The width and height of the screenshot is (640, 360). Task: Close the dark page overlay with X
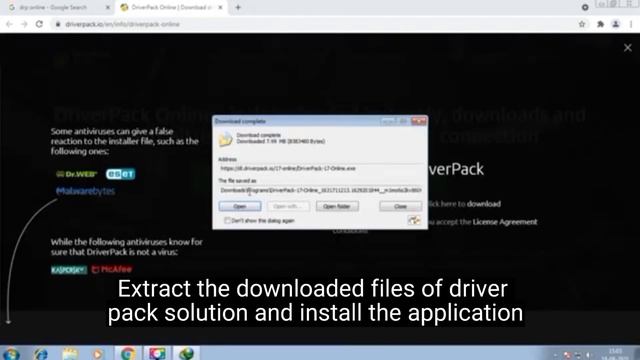628,48
